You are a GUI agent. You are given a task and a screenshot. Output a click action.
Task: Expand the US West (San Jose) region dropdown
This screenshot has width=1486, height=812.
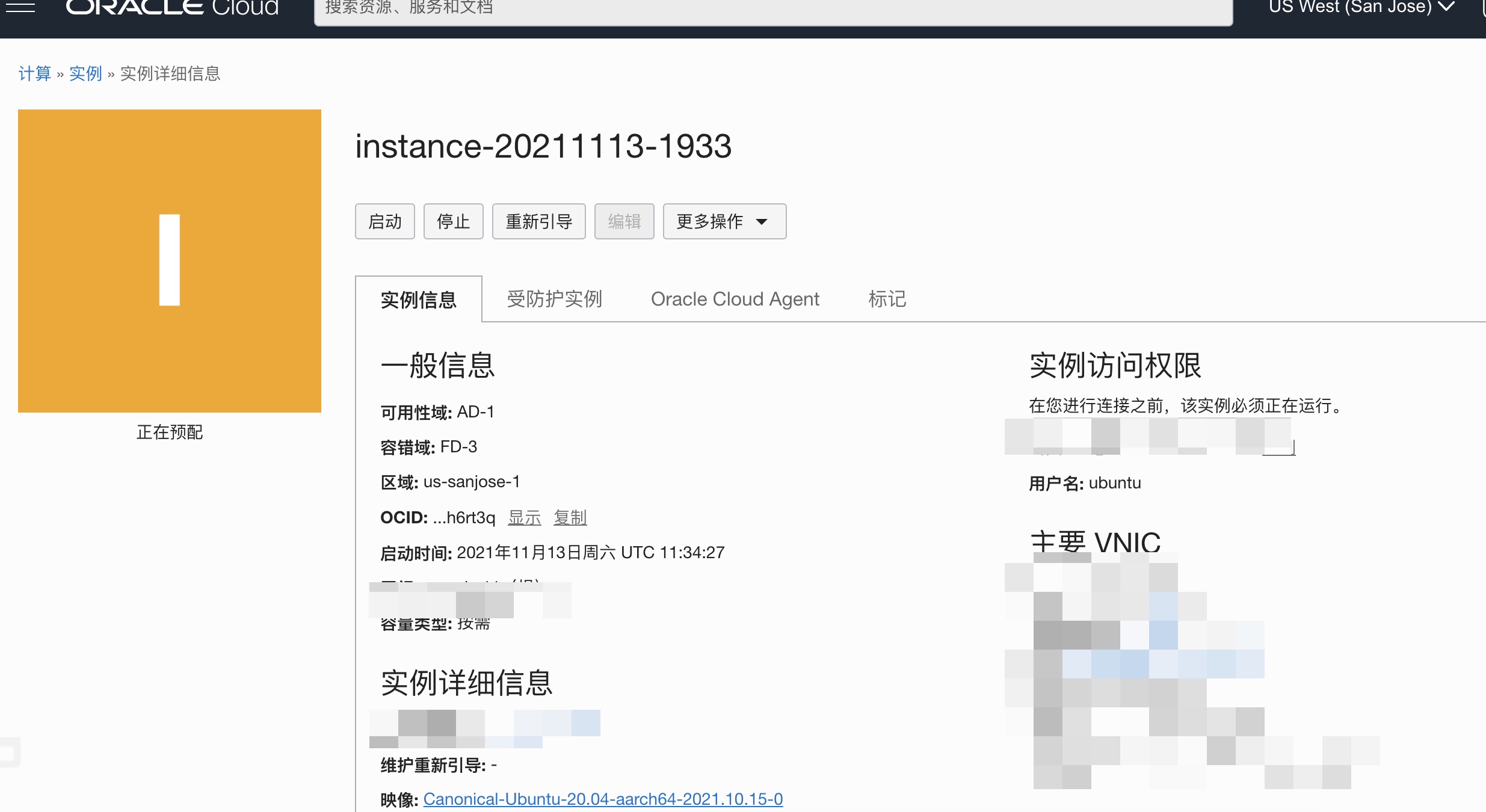[x=1362, y=7]
